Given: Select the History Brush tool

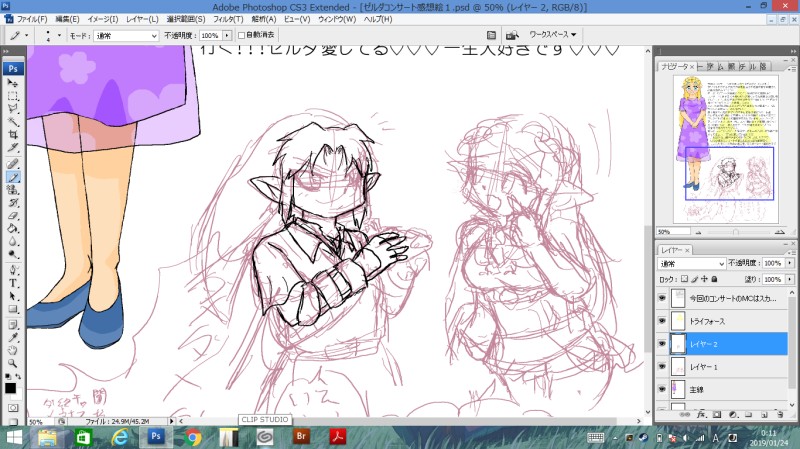Looking at the screenshot, I should coord(13,203).
